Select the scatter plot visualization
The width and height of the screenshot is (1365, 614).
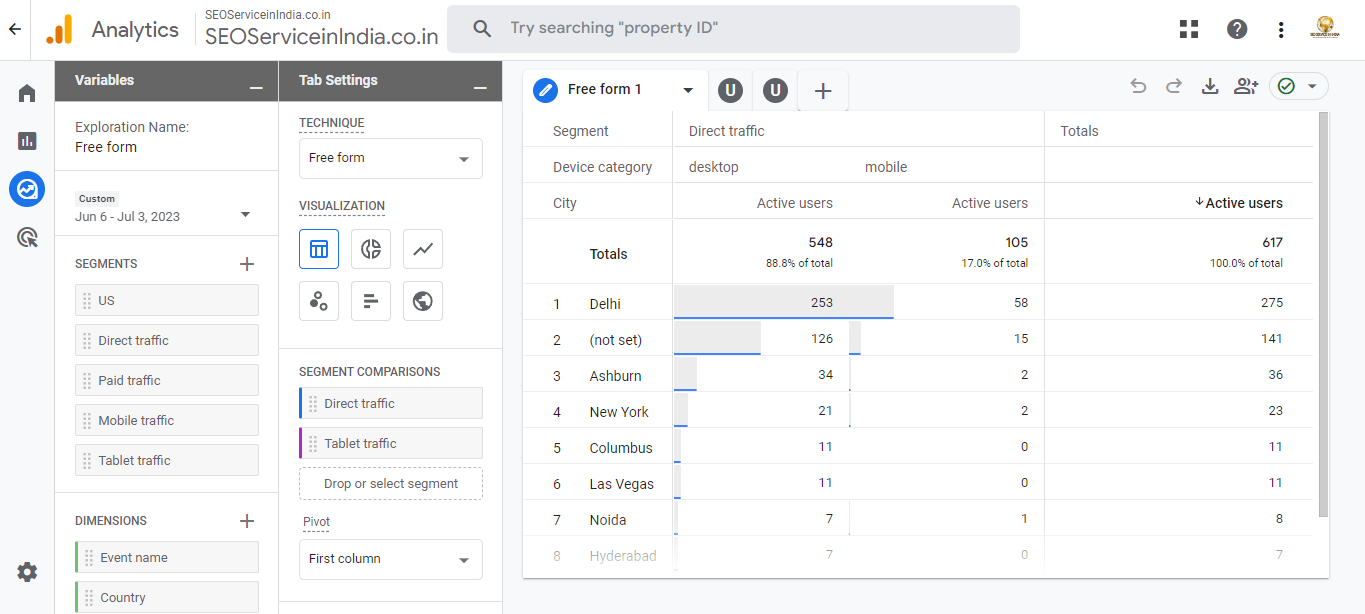pyautogui.click(x=319, y=301)
